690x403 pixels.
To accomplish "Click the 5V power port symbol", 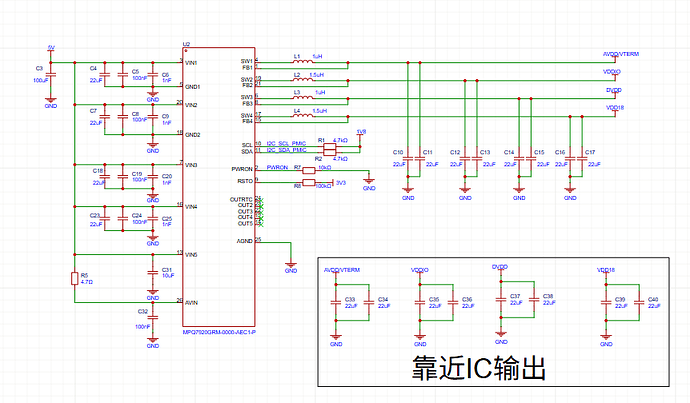I will click(x=51, y=49).
